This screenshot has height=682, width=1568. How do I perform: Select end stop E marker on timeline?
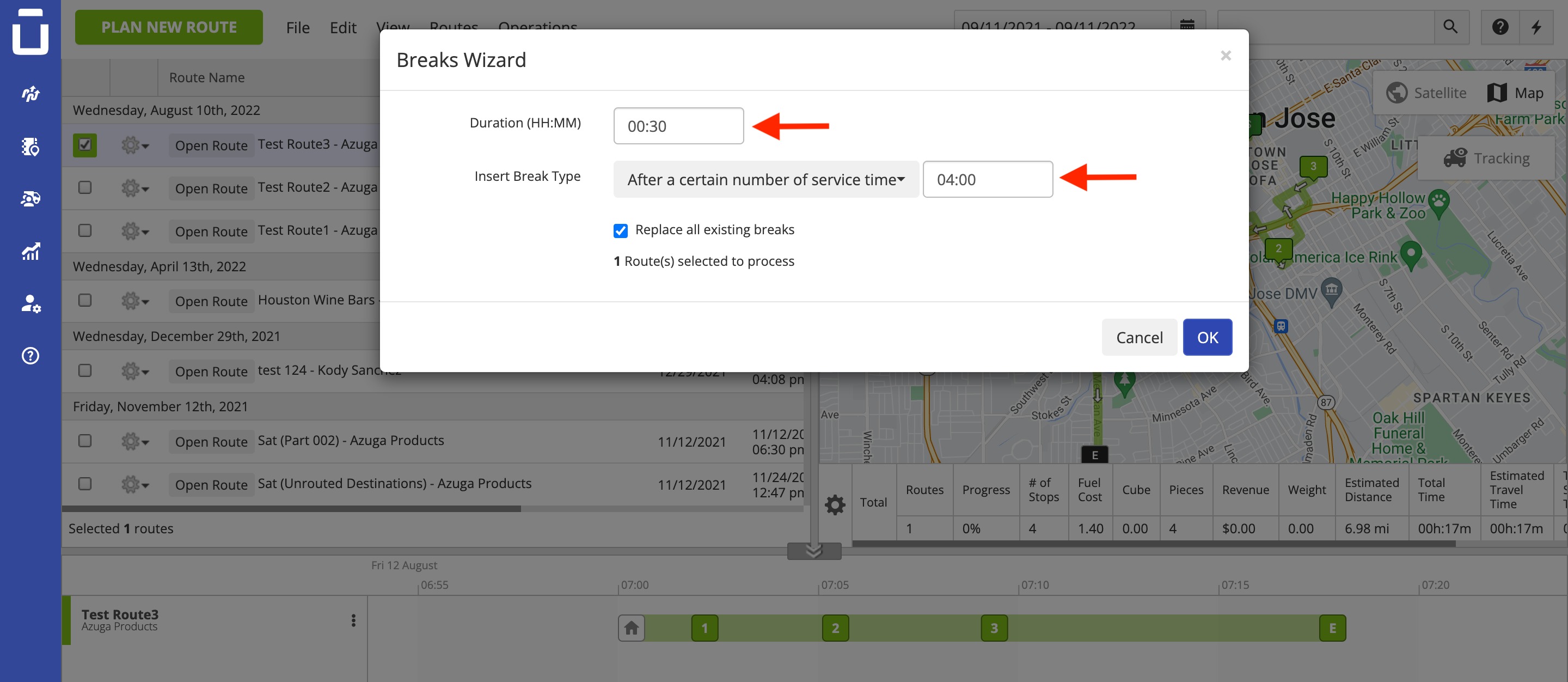(1332, 628)
